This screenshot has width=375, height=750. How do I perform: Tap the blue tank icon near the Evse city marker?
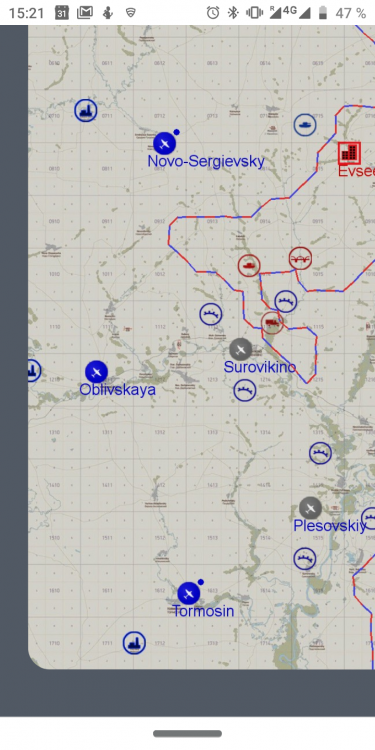click(305, 125)
